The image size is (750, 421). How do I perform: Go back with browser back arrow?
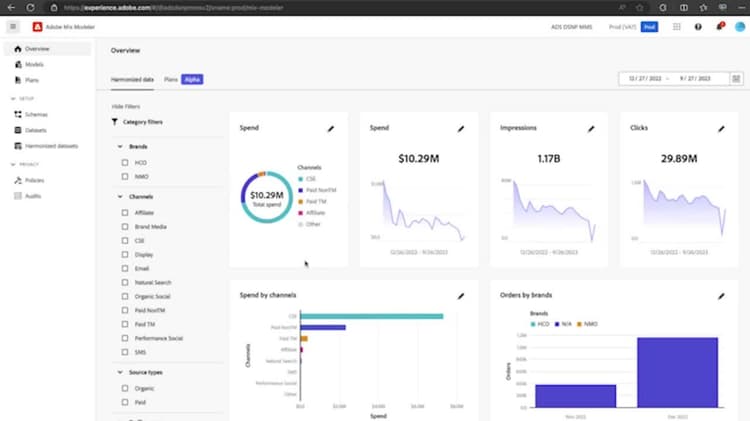11,8
